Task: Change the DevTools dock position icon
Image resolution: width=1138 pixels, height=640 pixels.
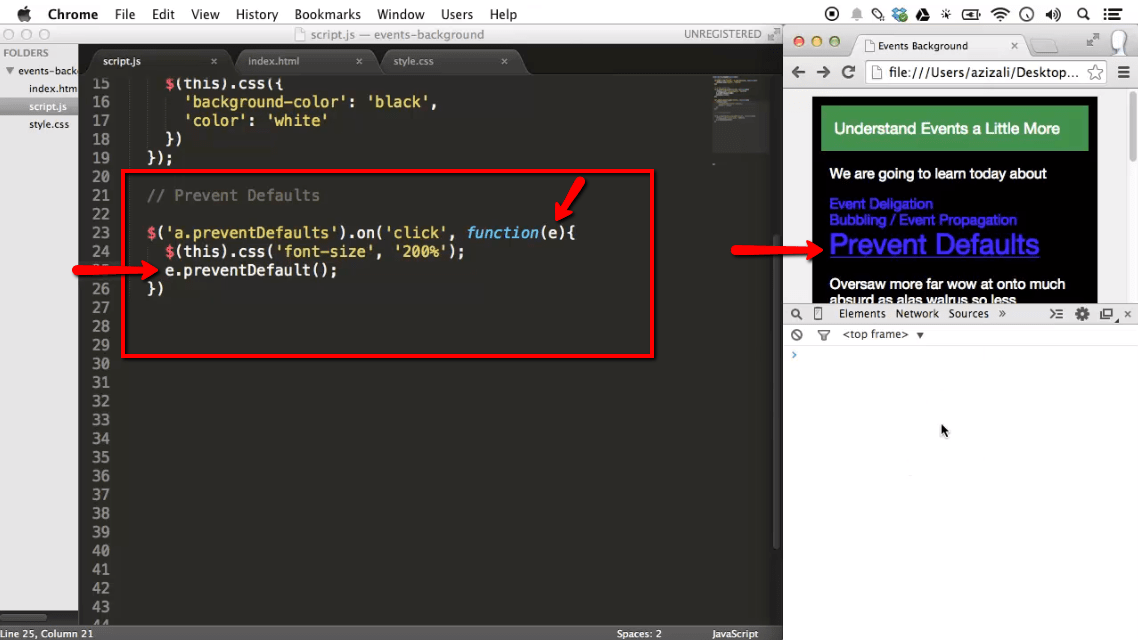Action: coord(1106,313)
